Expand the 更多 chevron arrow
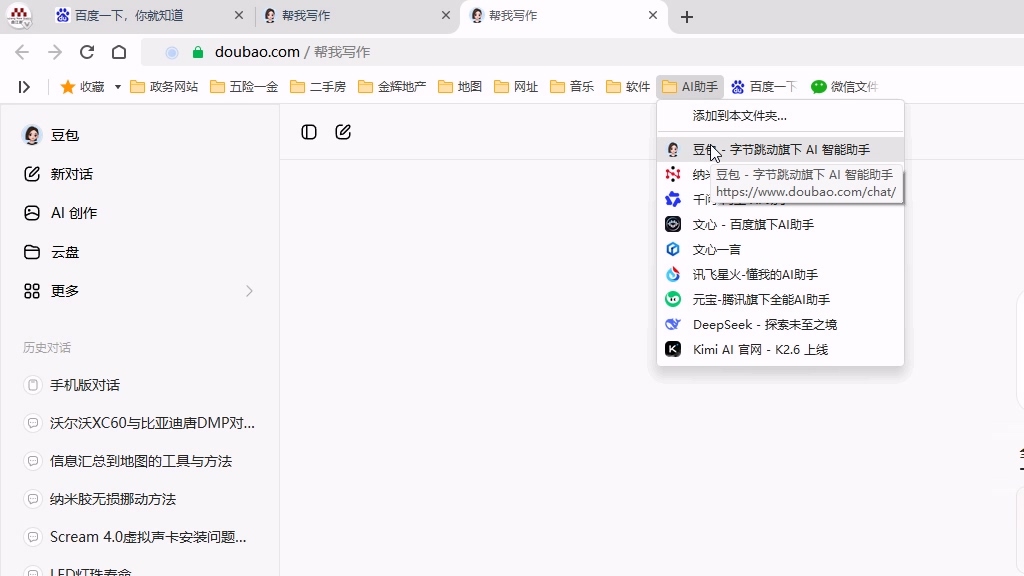Screen dimensions: 1024x576 249,291
